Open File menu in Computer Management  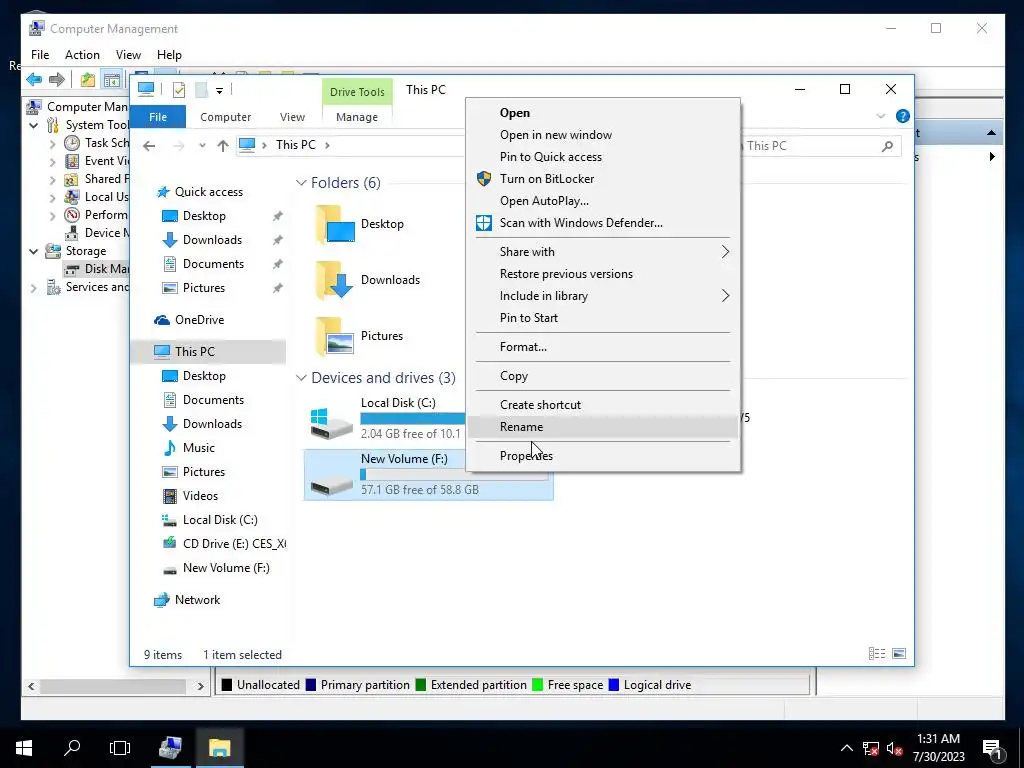pyautogui.click(x=40, y=55)
